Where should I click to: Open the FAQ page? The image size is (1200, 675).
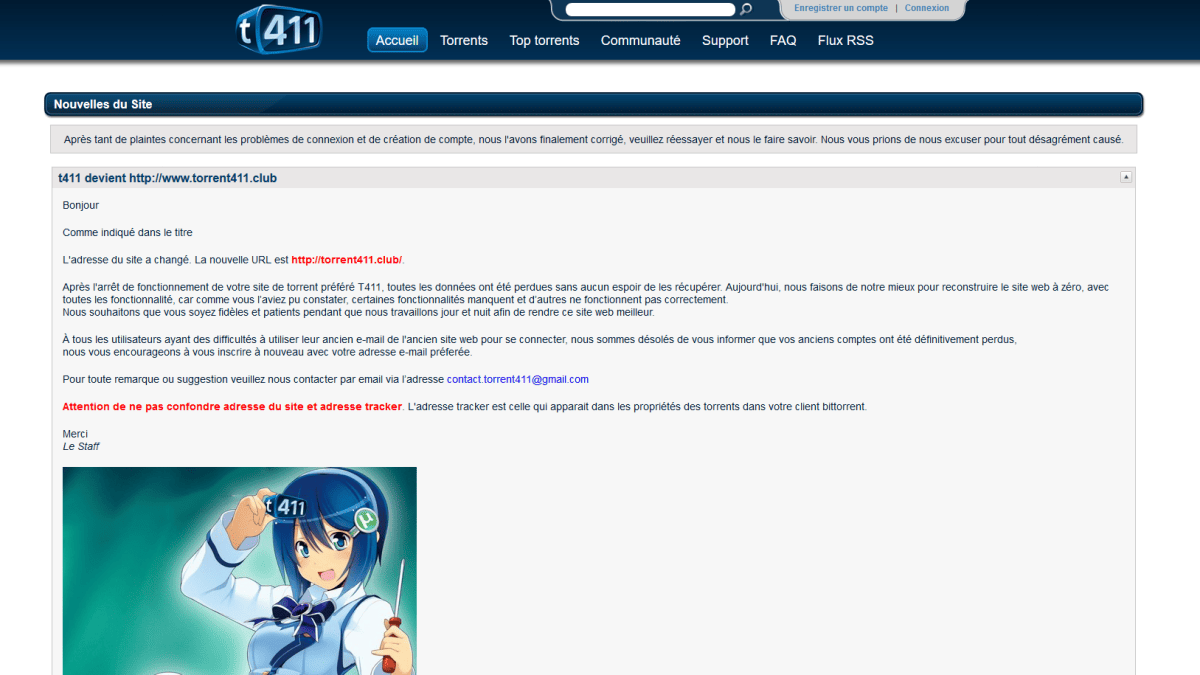coord(783,40)
